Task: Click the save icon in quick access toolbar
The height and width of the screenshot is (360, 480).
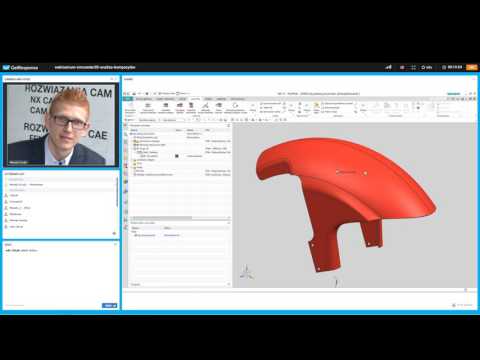Action: pos(134,94)
